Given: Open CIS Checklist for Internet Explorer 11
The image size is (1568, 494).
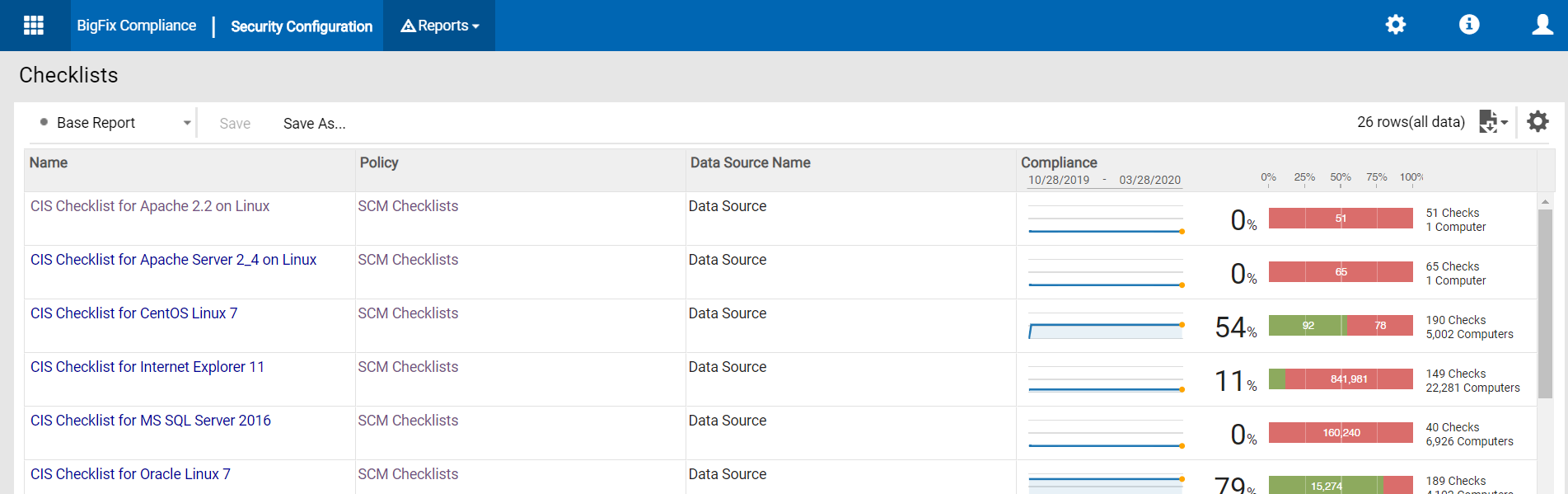Looking at the screenshot, I should [147, 367].
